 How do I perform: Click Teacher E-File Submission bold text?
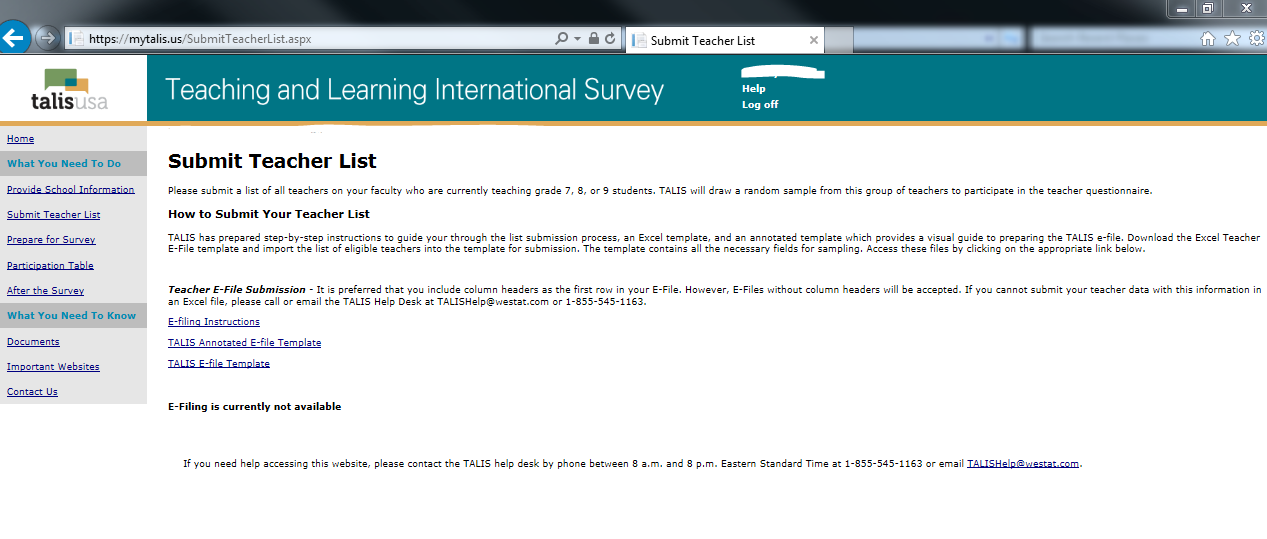pos(237,289)
